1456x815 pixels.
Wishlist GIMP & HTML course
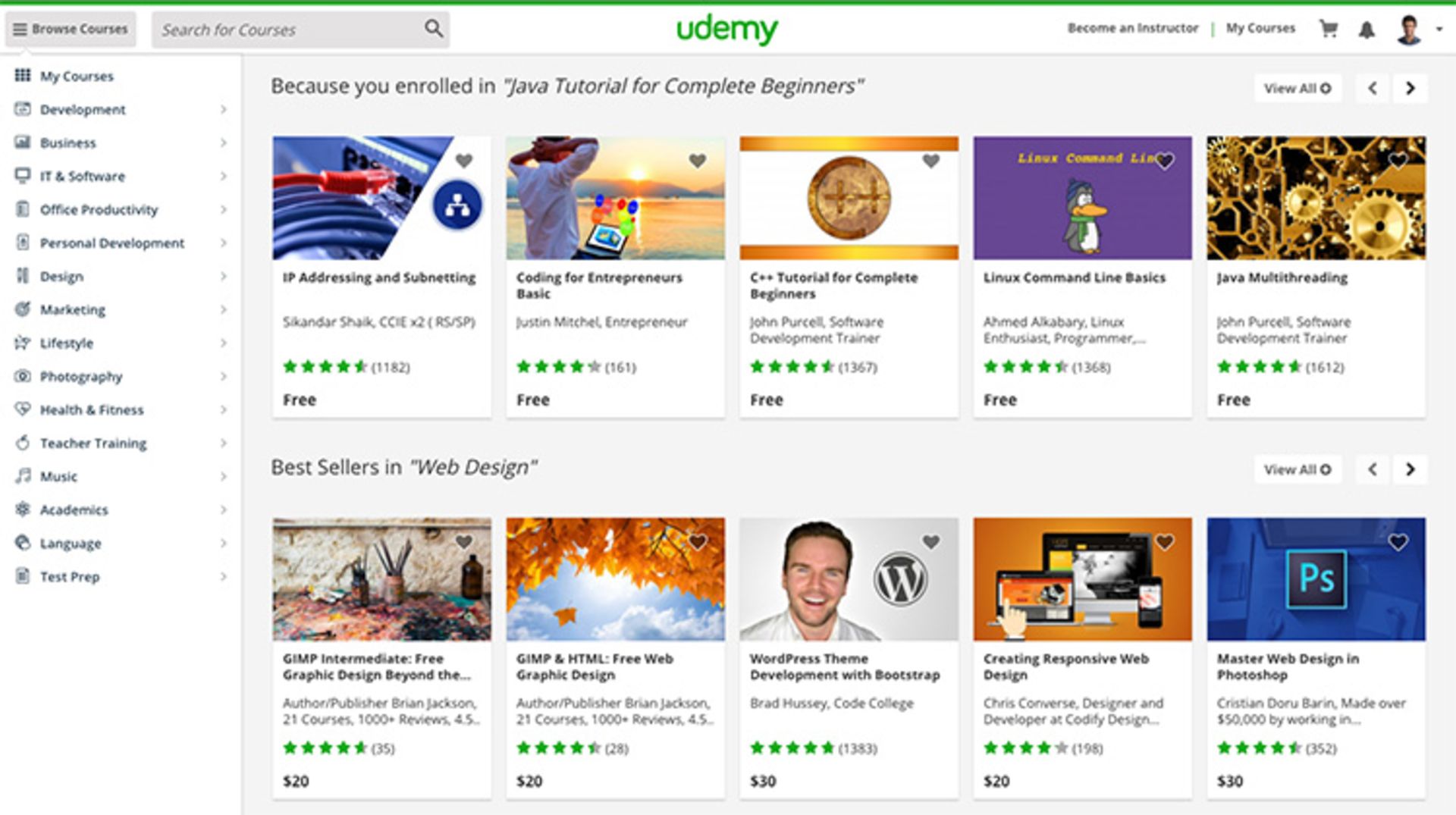tap(698, 542)
